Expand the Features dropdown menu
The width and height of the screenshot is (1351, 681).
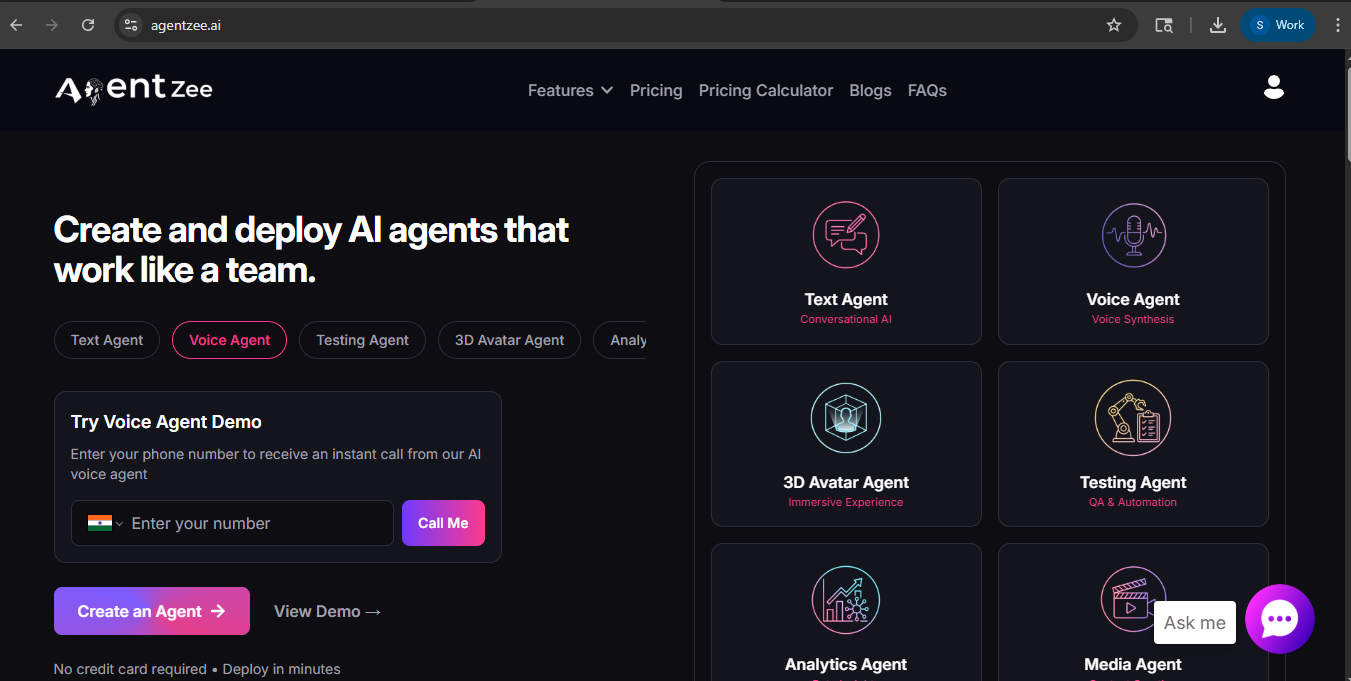pyautogui.click(x=570, y=90)
